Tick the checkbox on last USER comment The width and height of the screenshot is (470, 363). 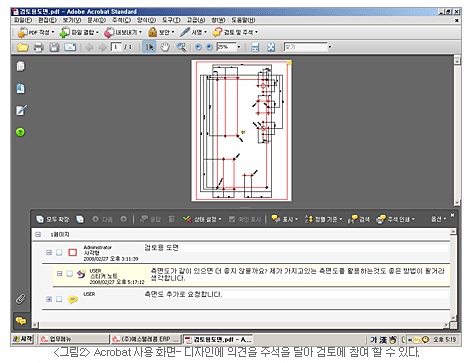[59, 299]
